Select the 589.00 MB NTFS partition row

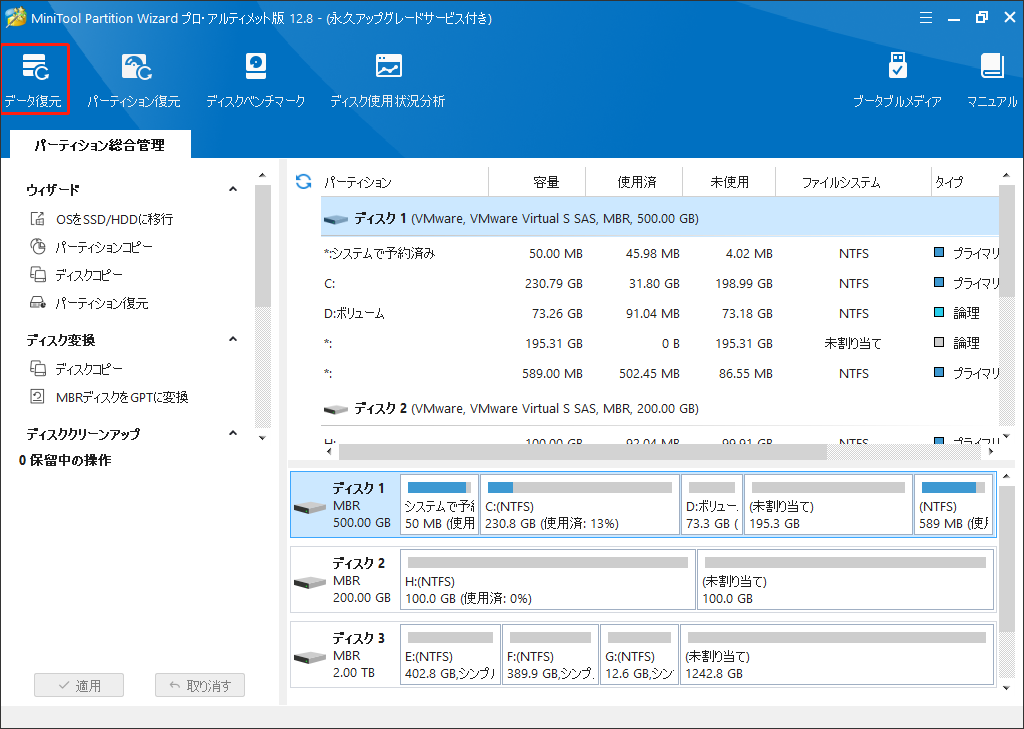[660, 374]
